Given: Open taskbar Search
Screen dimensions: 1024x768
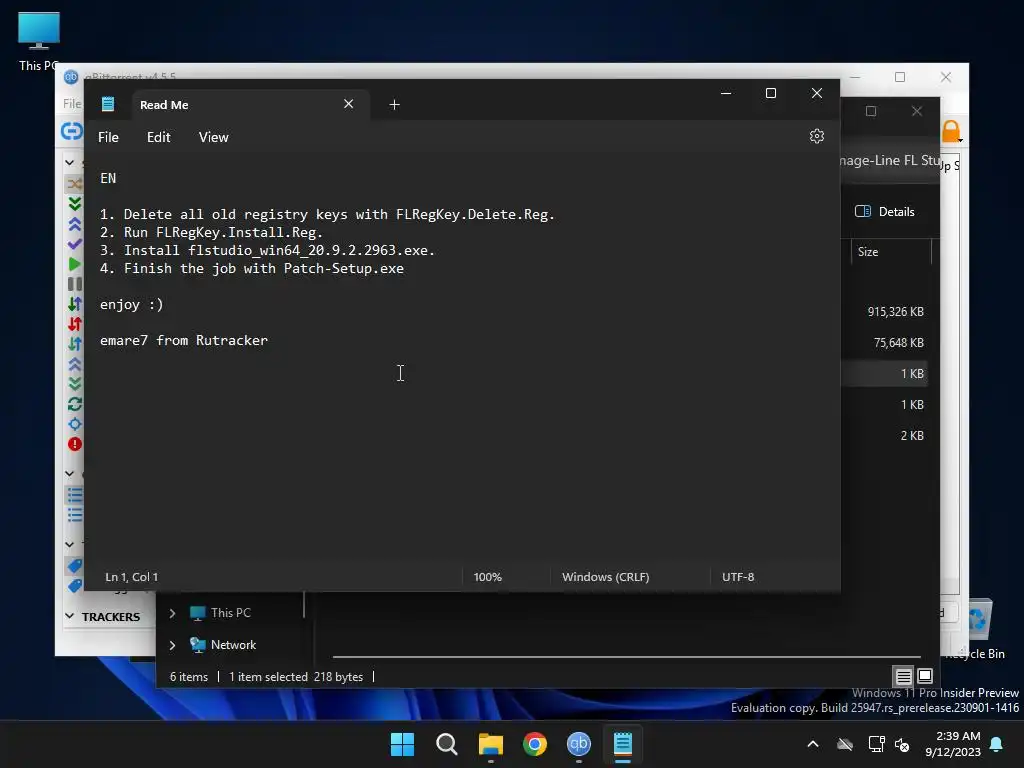Looking at the screenshot, I should click(447, 744).
